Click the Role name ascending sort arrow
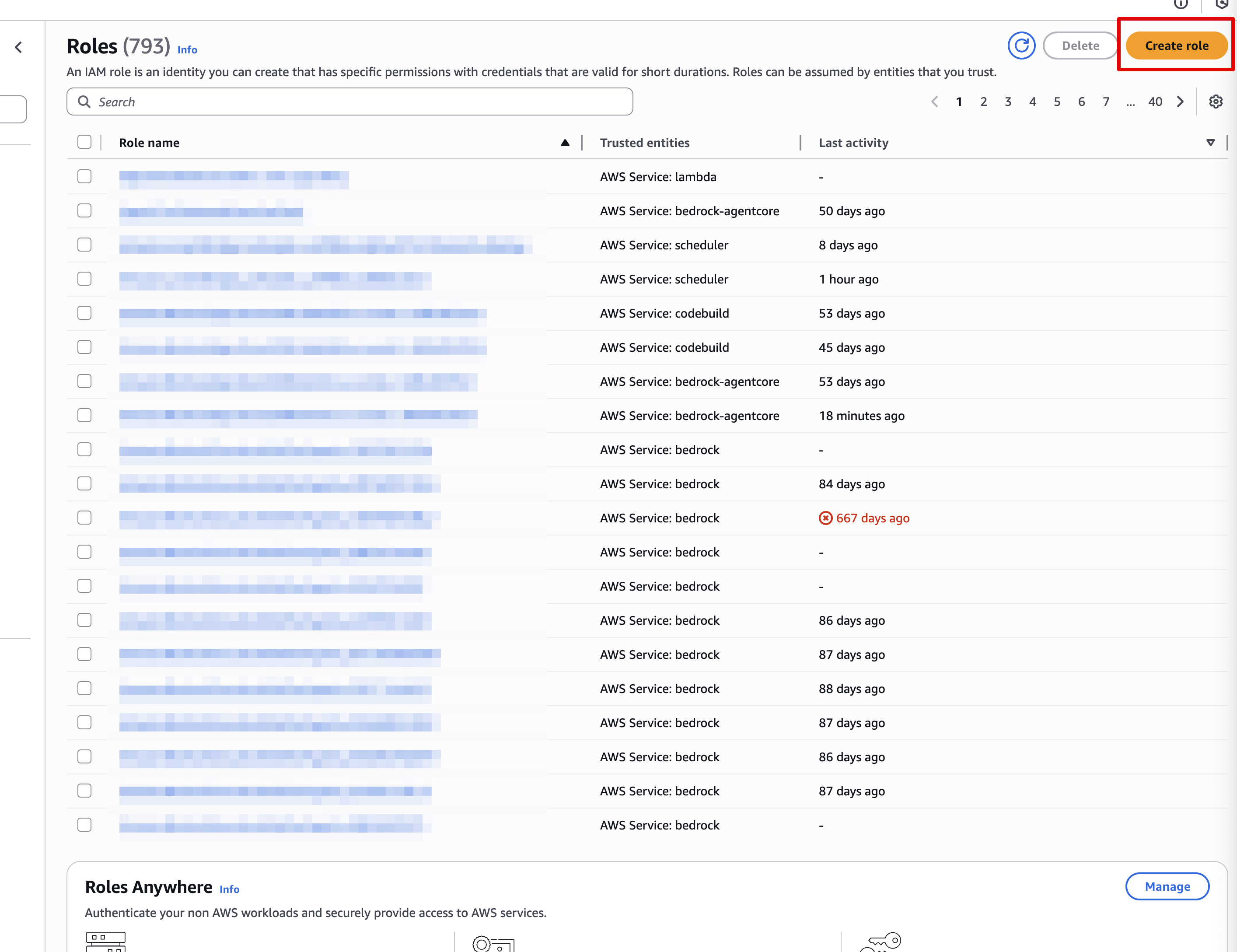 pos(565,143)
